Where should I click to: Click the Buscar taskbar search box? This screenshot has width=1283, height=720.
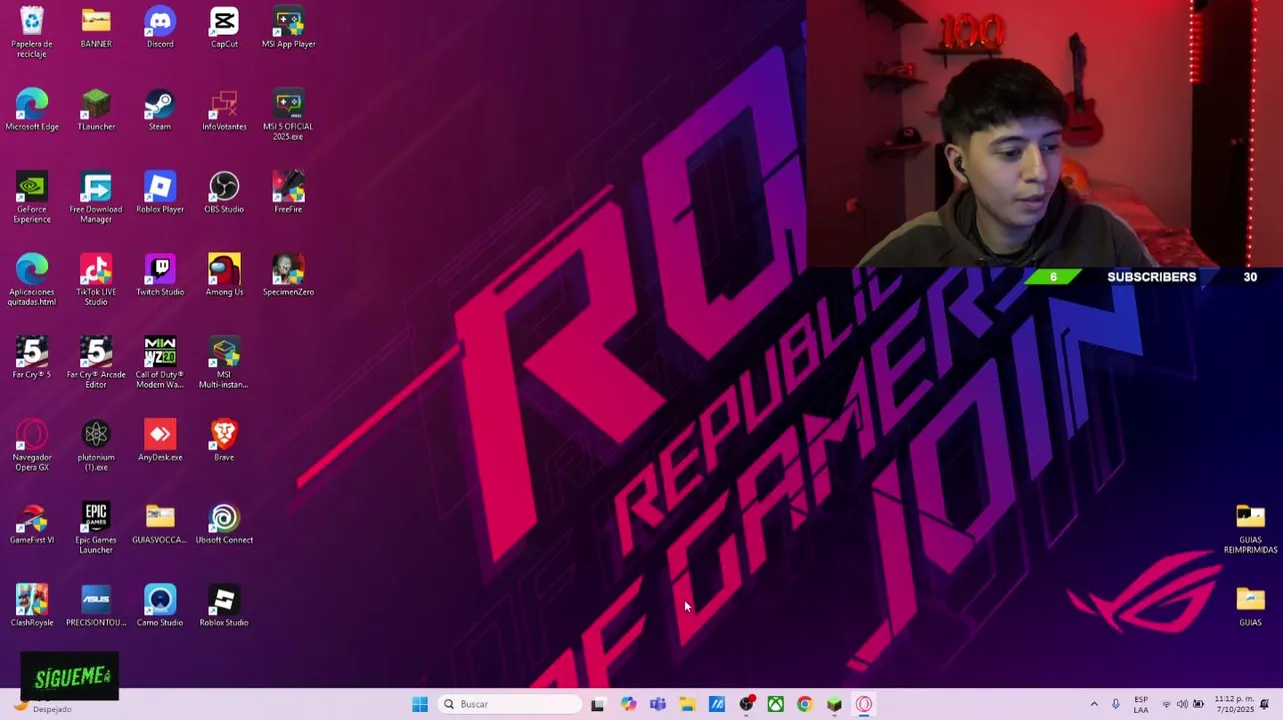(510, 704)
